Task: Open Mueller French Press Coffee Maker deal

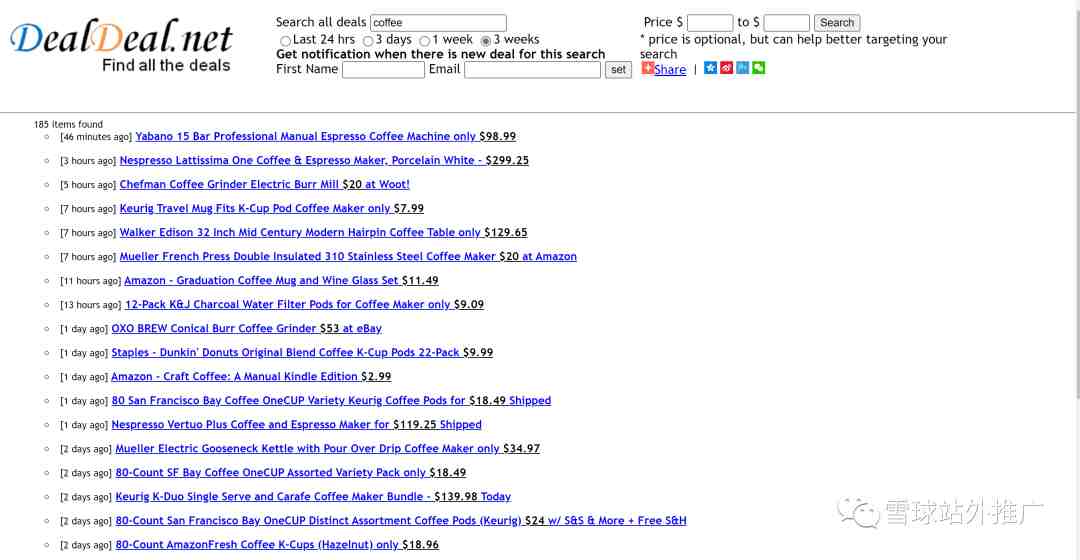Action: 348,256
